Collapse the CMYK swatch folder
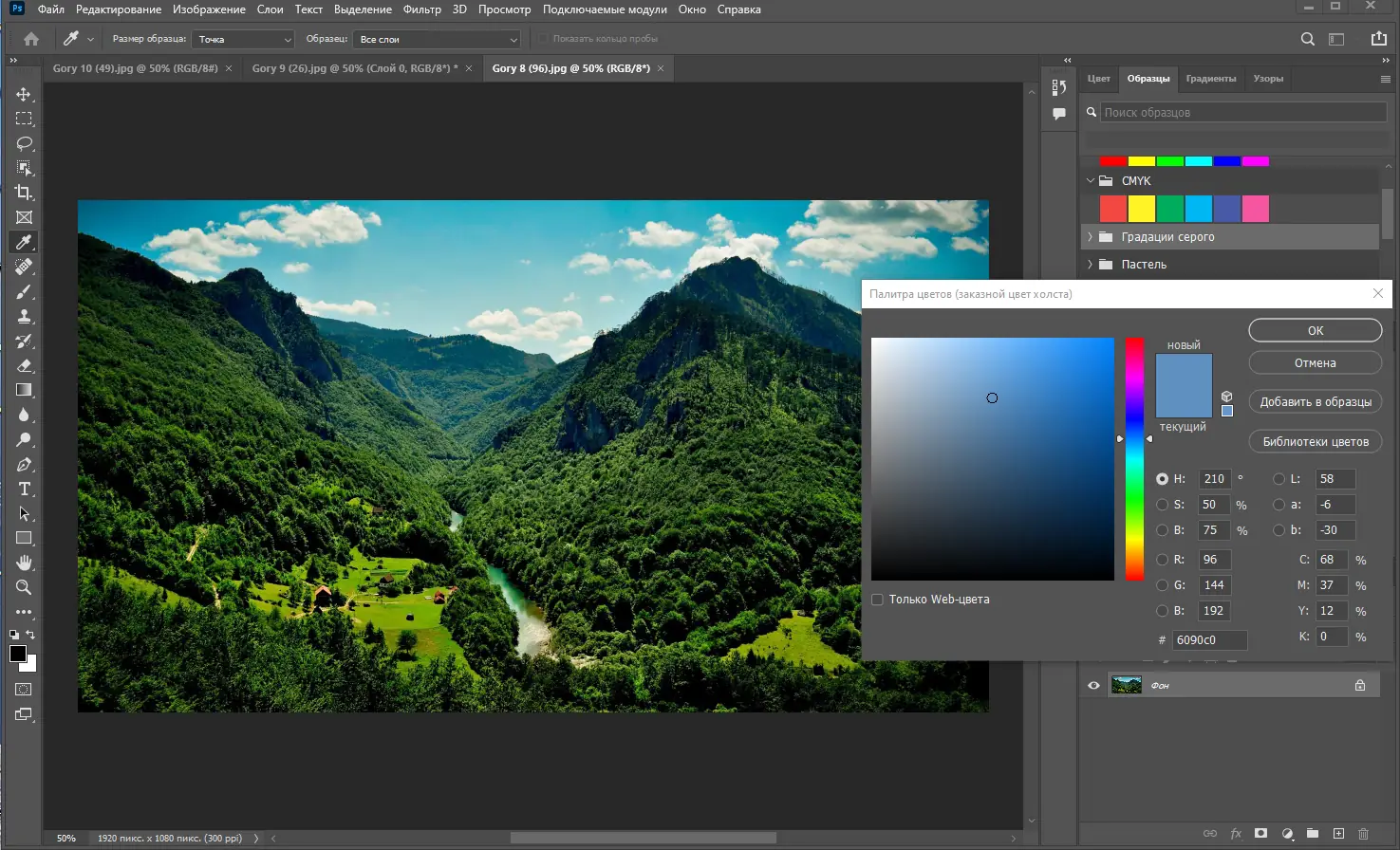The image size is (1400, 850). tap(1090, 180)
